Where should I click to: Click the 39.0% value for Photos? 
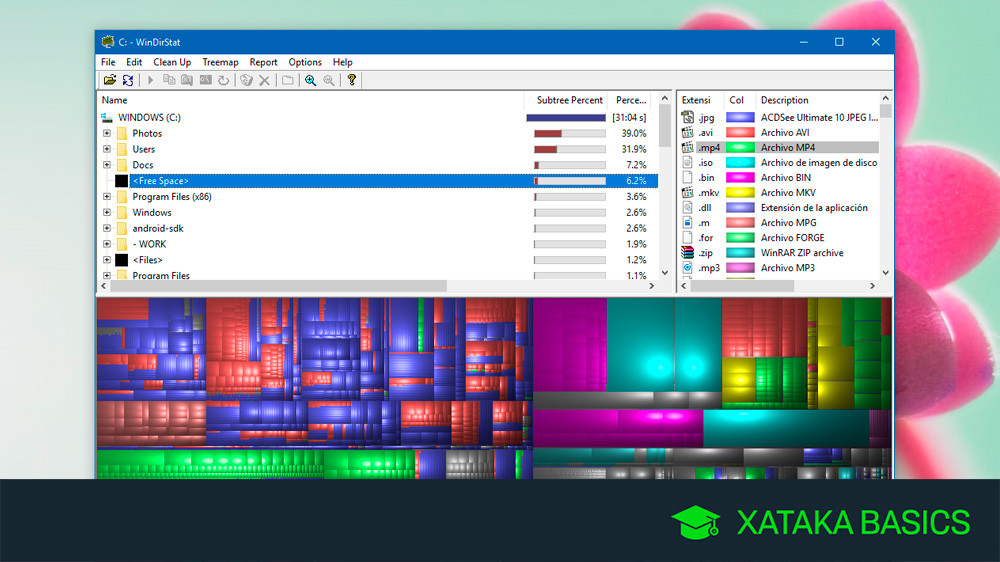633,133
